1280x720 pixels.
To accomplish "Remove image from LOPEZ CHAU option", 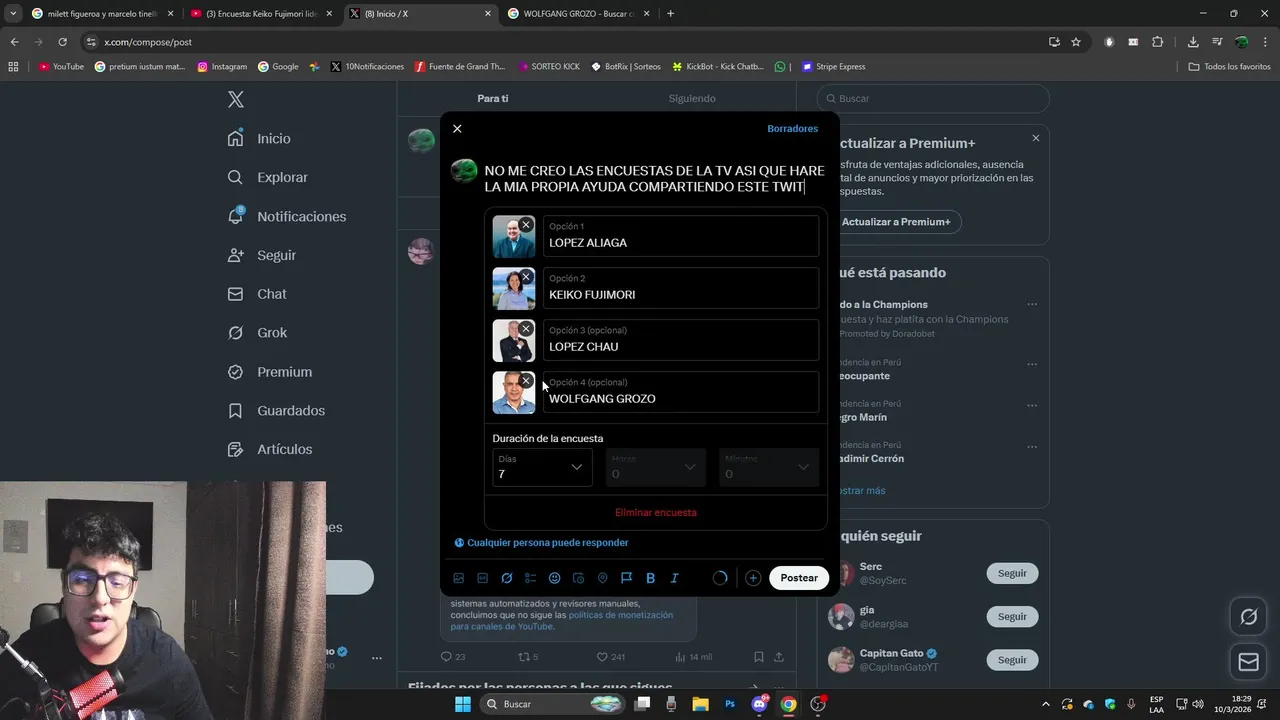I will coord(526,328).
